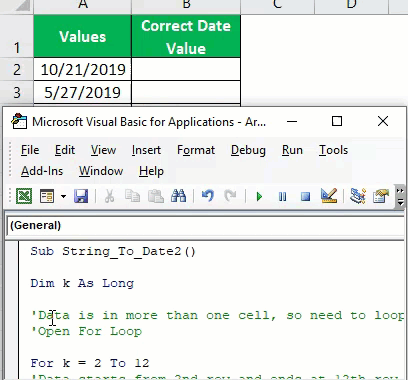Screen dimensions: 408x380
Task: Open the (General) object dropdown
Action: coord(206,226)
